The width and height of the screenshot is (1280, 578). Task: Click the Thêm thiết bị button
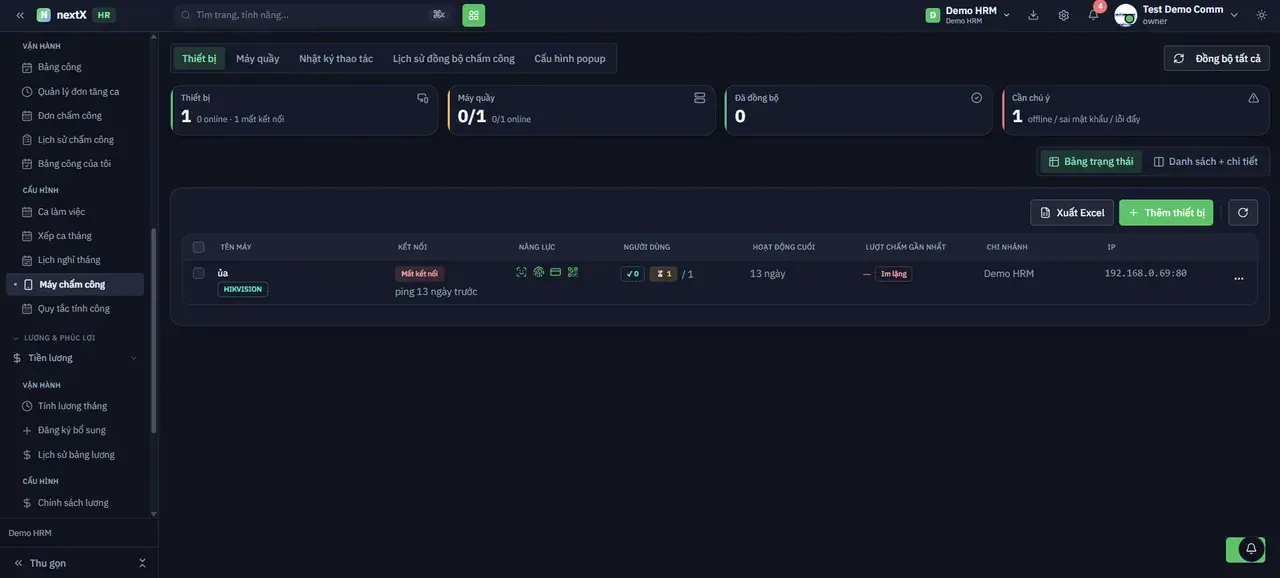click(x=1166, y=213)
